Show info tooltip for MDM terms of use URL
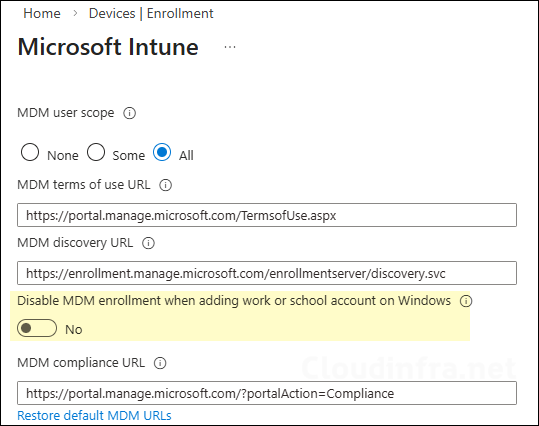 pos(165,185)
